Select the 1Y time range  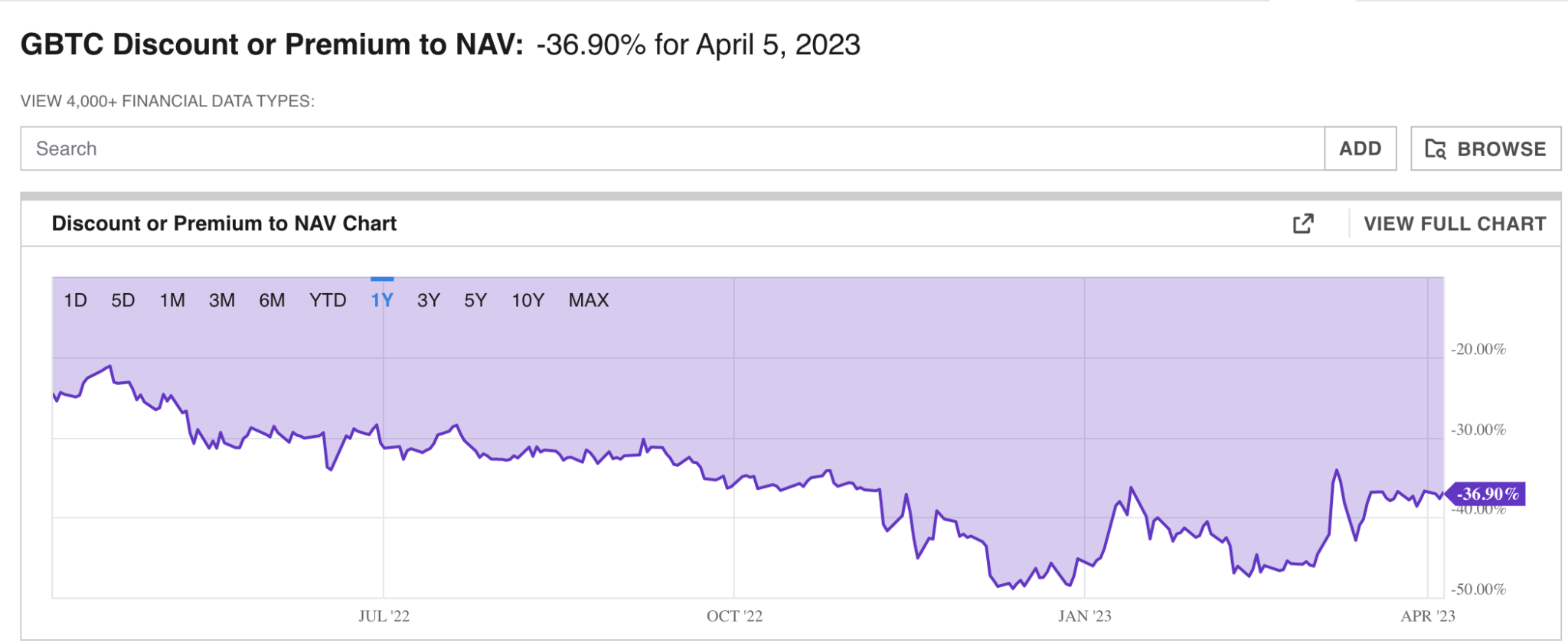[x=382, y=300]
